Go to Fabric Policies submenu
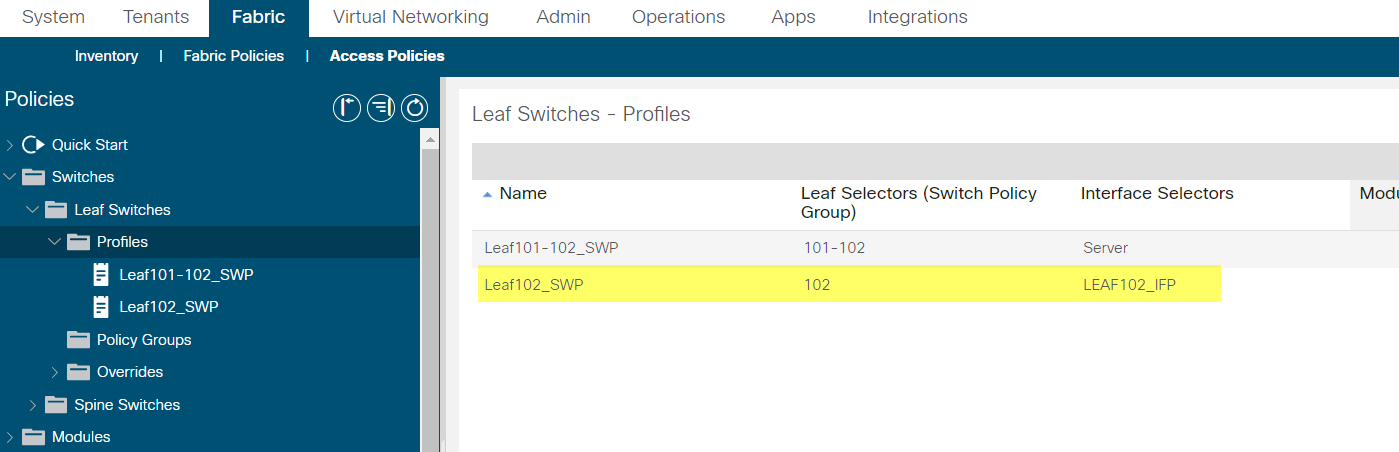Viewport: 1399px width, 452px height. tap(233, 56)
